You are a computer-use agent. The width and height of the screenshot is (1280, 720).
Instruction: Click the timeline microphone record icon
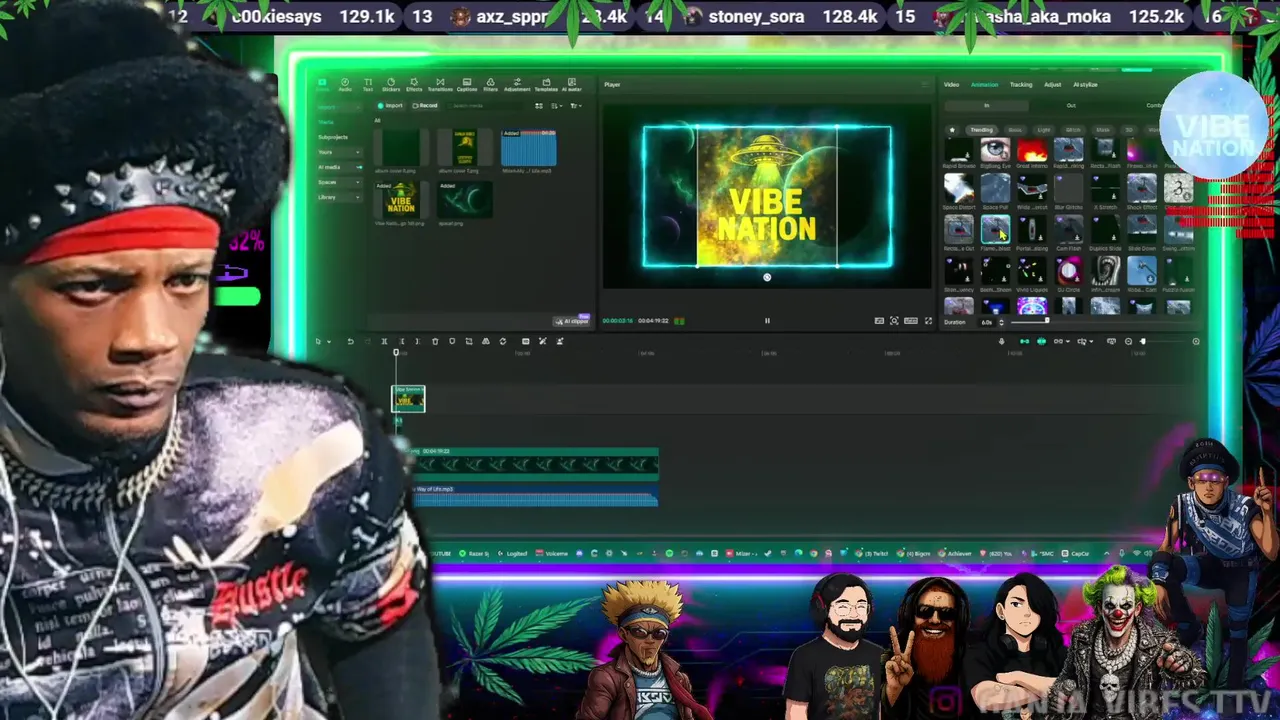coord(1002,341)
